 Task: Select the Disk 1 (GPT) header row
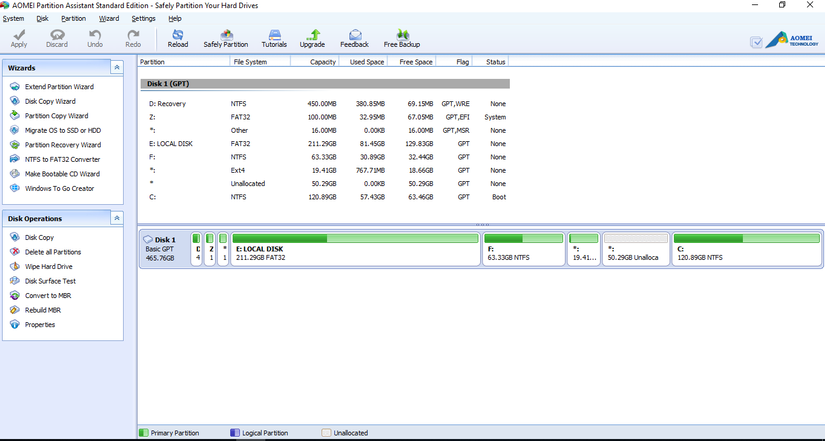(325, 84)
